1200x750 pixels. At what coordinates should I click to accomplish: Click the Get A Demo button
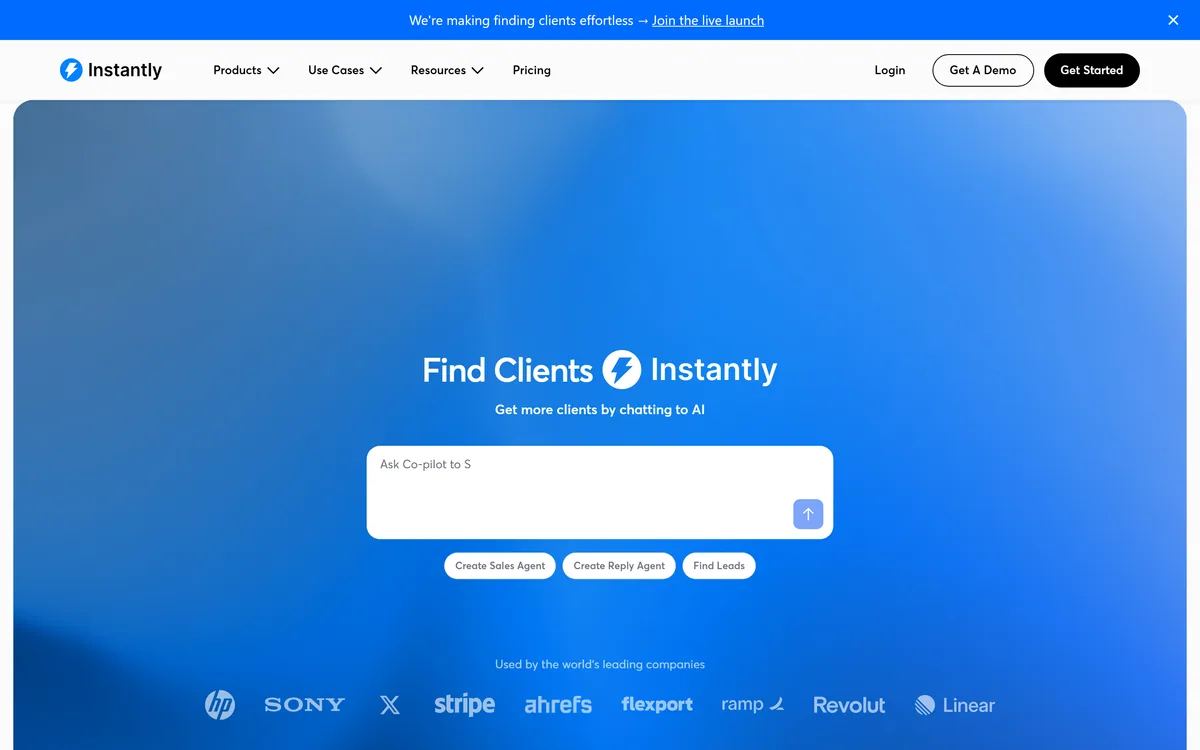coord(983,70)
